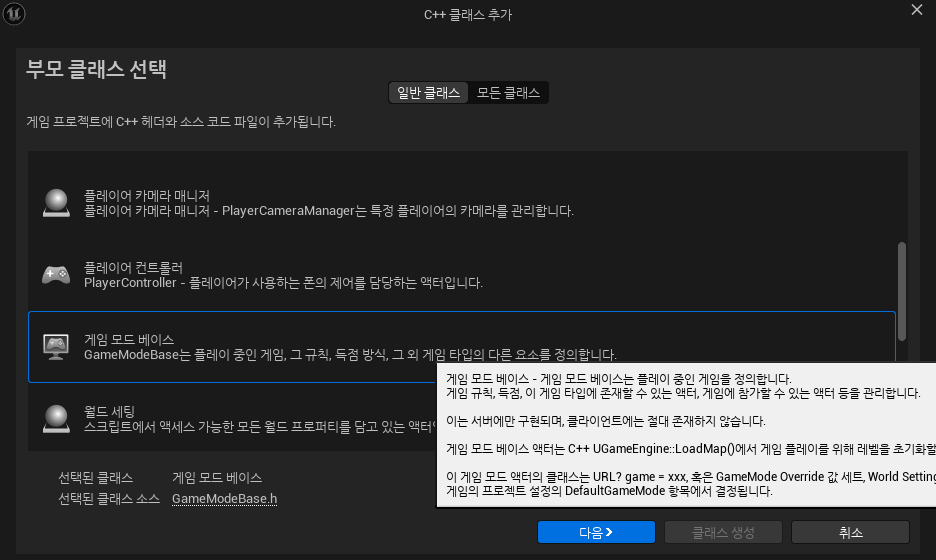Viewport: 936px width, 560px height.
Task: Click the 부모 클래스 선택 heading
Action: (96, 69)
